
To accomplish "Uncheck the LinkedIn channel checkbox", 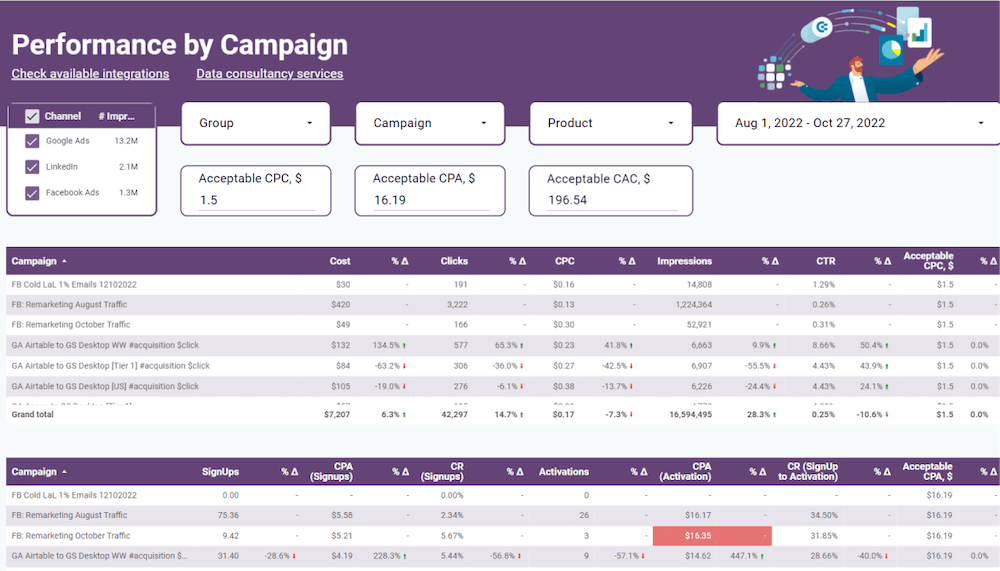I will click(32, 167).
